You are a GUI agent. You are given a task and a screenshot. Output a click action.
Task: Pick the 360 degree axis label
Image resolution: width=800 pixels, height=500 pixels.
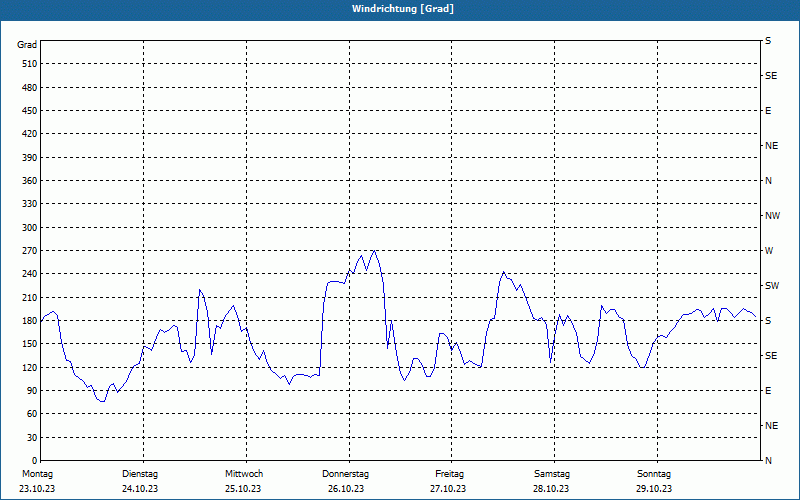click(x=30, y=181)
